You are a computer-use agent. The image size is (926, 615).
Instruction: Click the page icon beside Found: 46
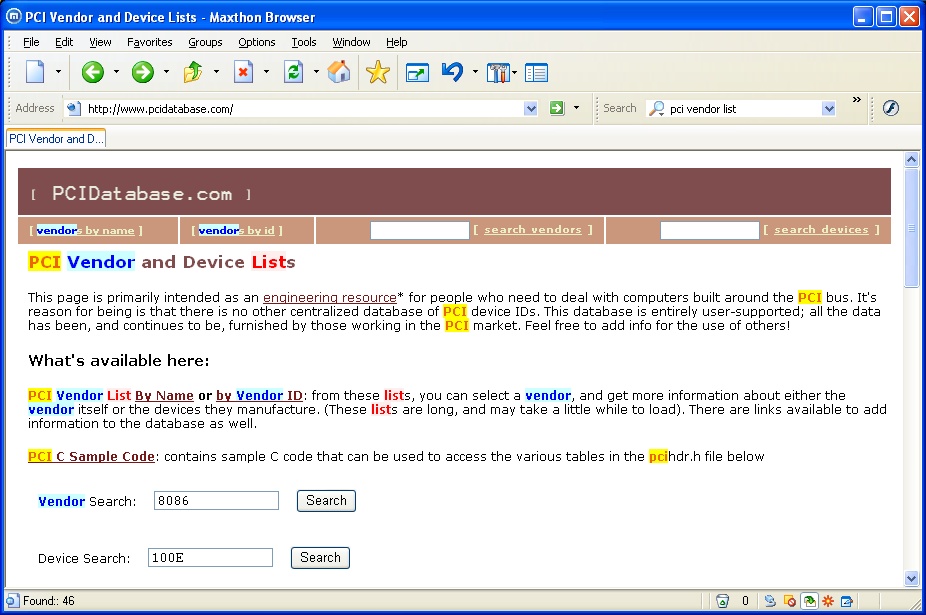click(12, 601)
